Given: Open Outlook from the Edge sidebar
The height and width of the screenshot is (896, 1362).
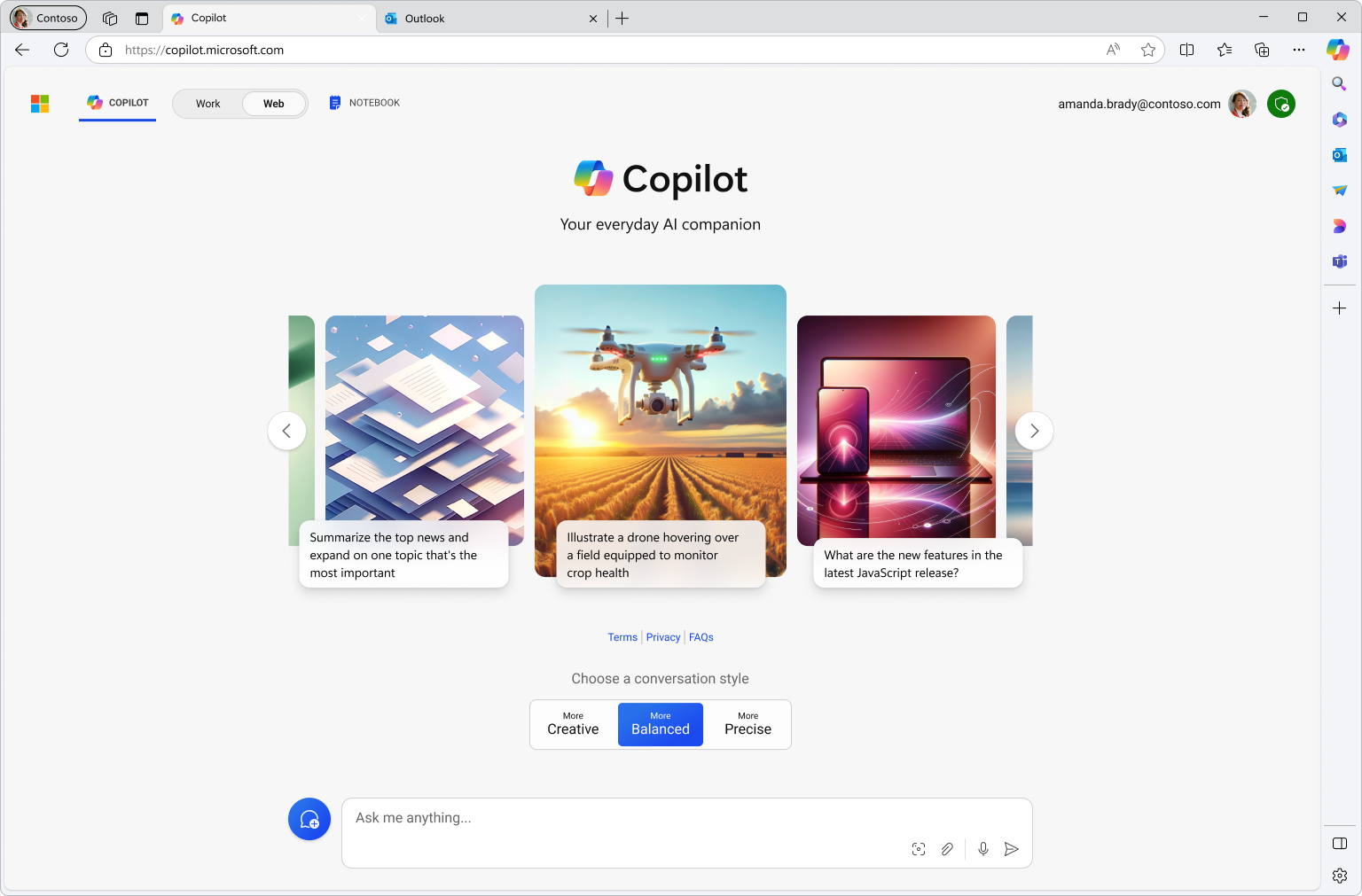Looking at the screenshot, I should tap(1339, 155).
